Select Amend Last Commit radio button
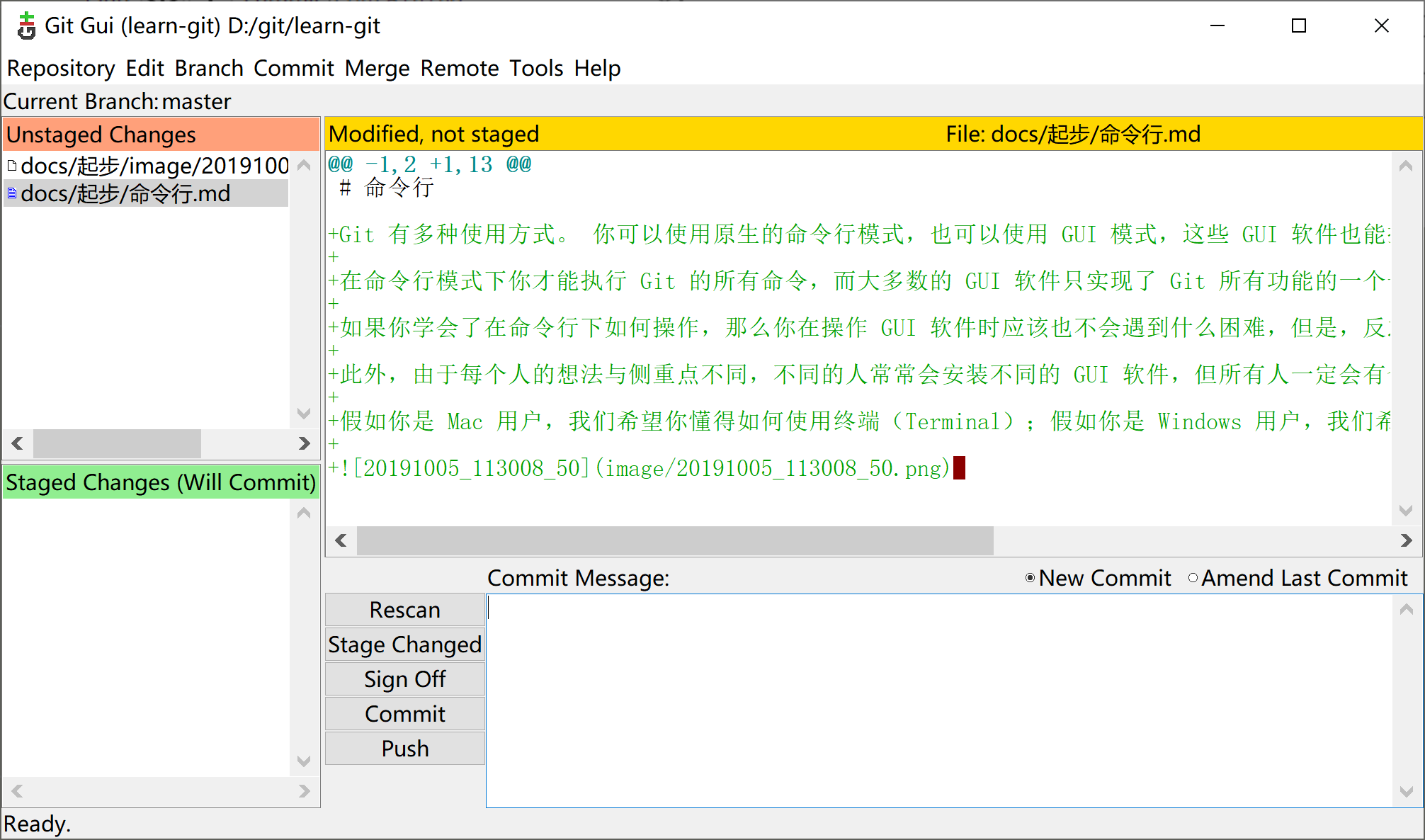Screen dimensions: 1425x840 tap(1193, 578)
